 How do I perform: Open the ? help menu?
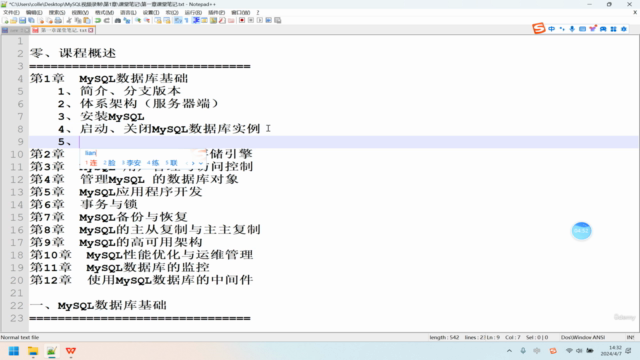258,13
